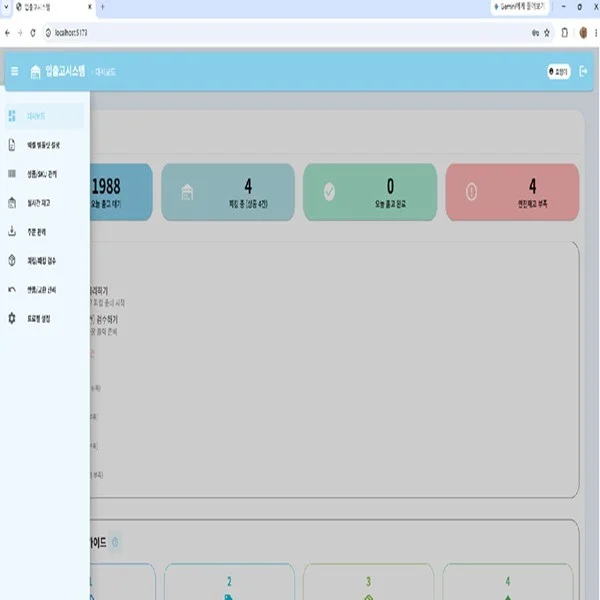Image resolution: width=600 pixels, height=600 pixels.
Task: Open the stat card showing 4 with warehouse icon
Action: [228, 192]
